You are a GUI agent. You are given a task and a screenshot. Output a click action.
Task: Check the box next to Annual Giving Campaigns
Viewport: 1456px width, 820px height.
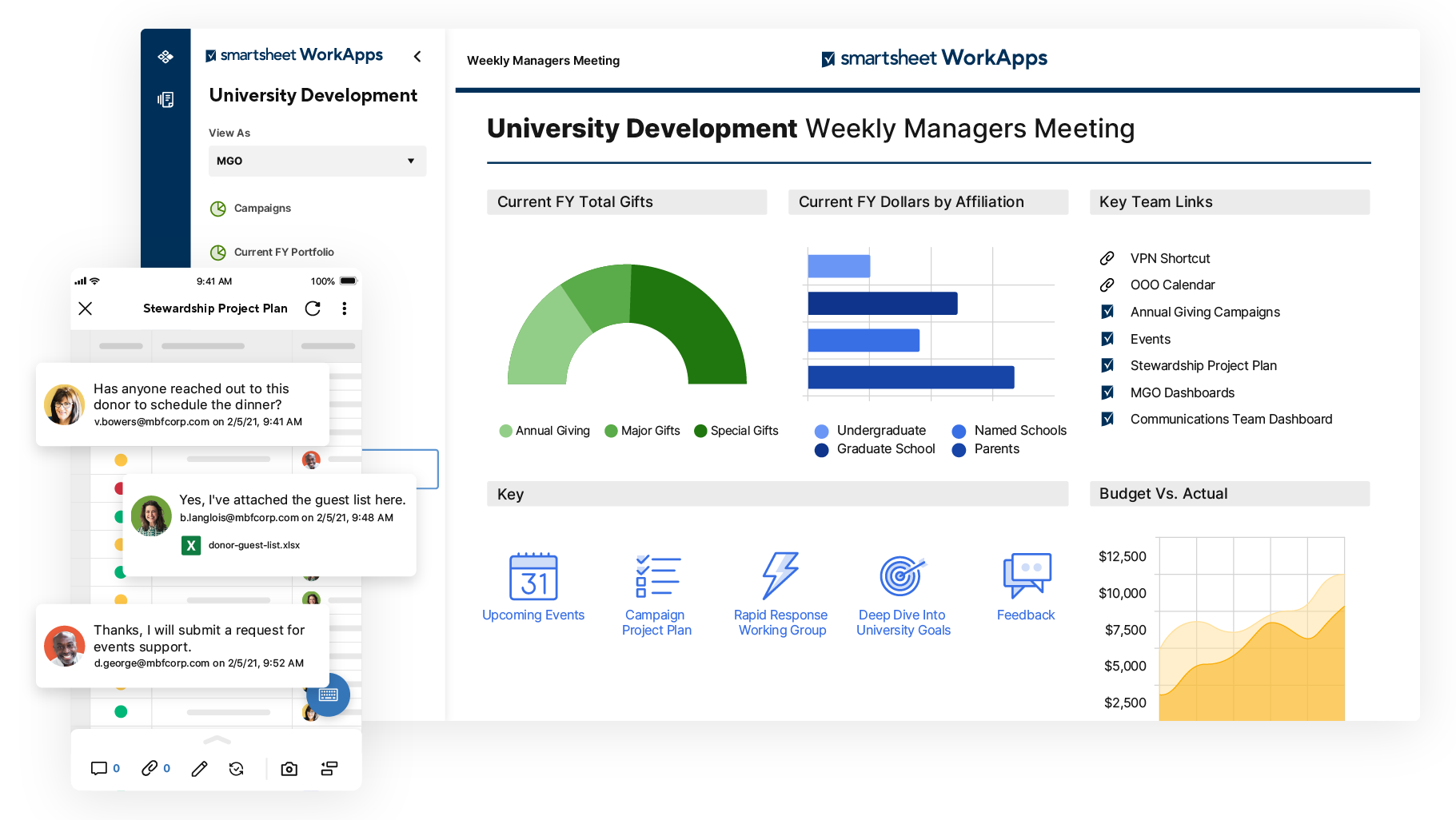[x=1108, y=312]
